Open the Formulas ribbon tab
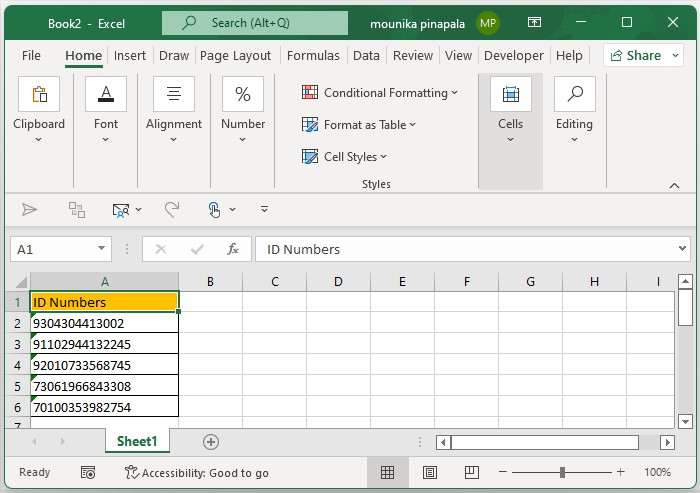The height and width of the screenshot is (493, 700). tap(313, 56)
